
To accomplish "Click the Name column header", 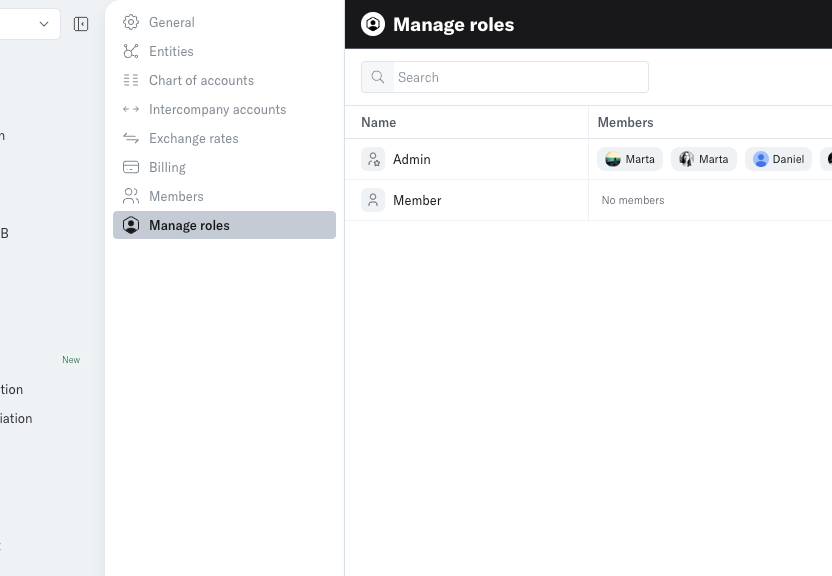I will pyautogui.click(x=378, y=122).
